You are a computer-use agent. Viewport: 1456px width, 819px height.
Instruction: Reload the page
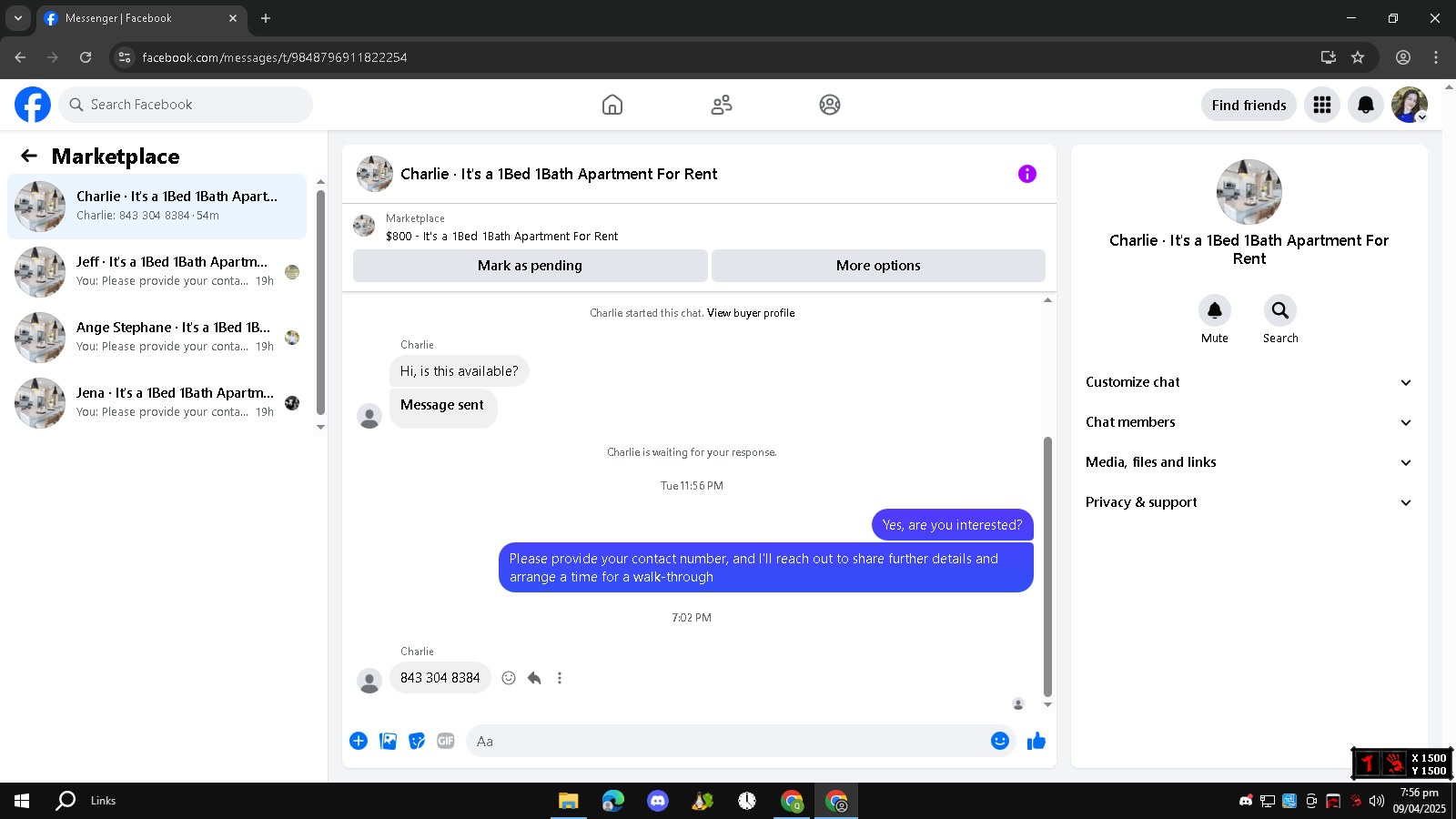(x=86, y=57)
